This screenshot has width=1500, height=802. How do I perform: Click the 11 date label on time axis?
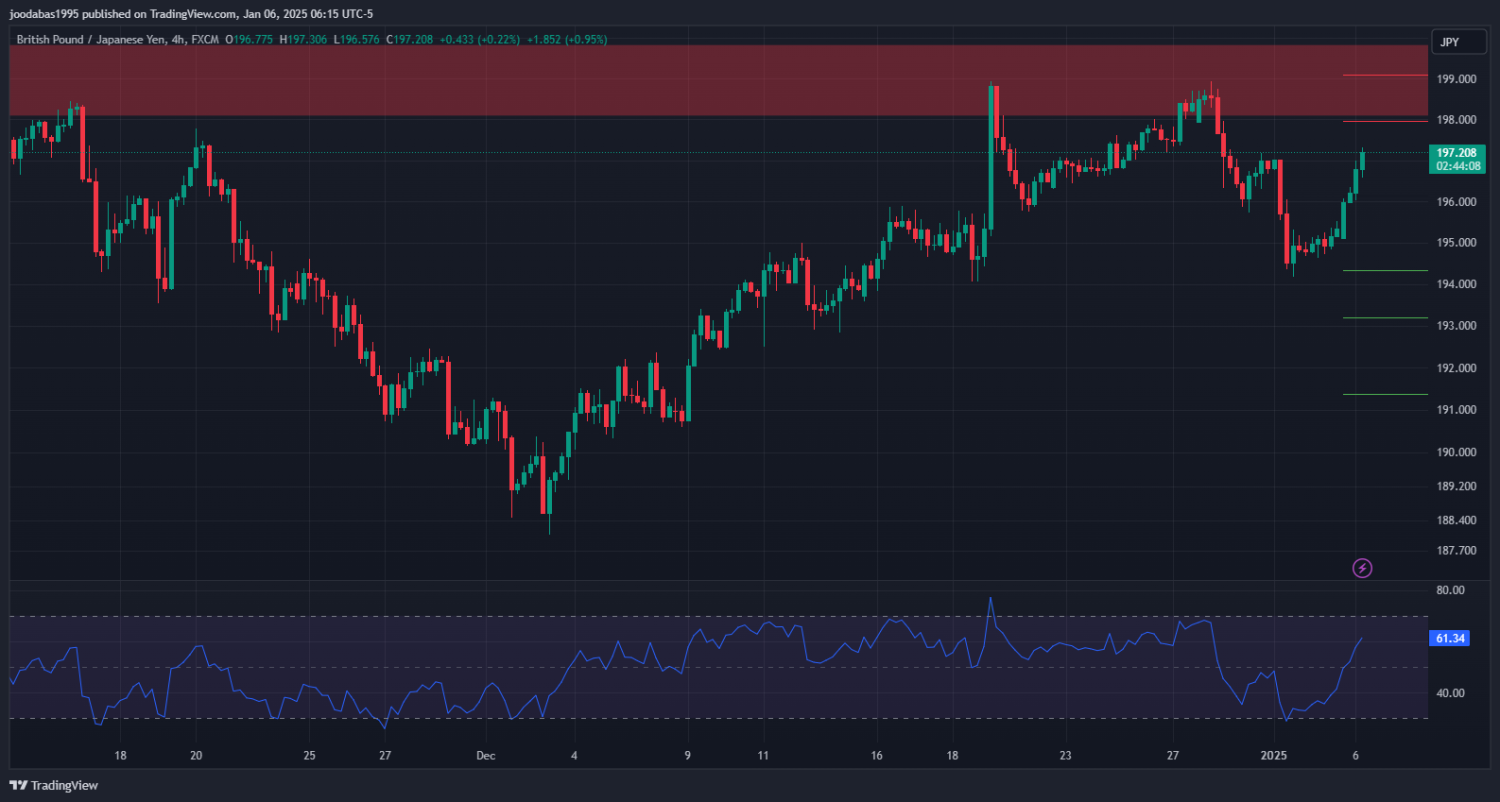pyautogui.click(x=763, y=756)
